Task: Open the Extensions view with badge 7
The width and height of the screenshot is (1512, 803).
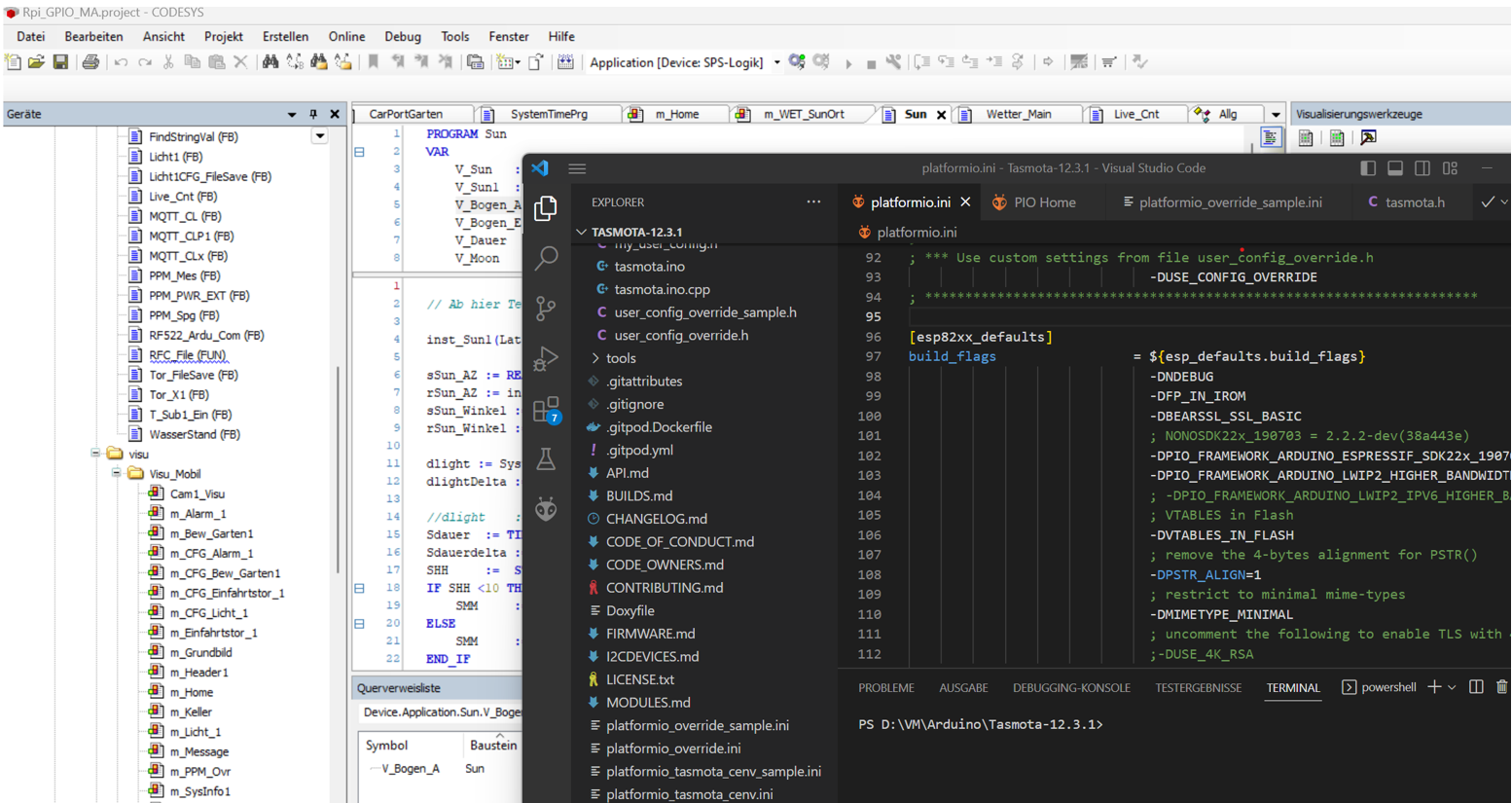Action: pyautogui.click(x=546, y=410)
